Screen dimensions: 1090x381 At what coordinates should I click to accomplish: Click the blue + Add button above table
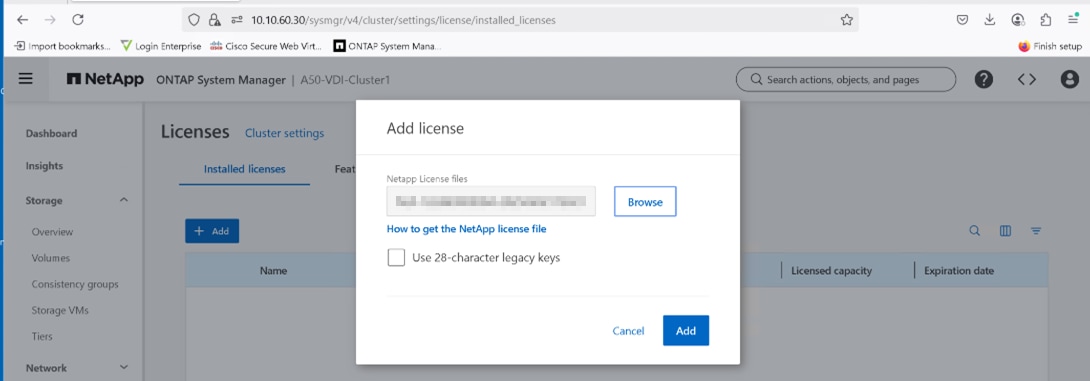click(212, 231)
